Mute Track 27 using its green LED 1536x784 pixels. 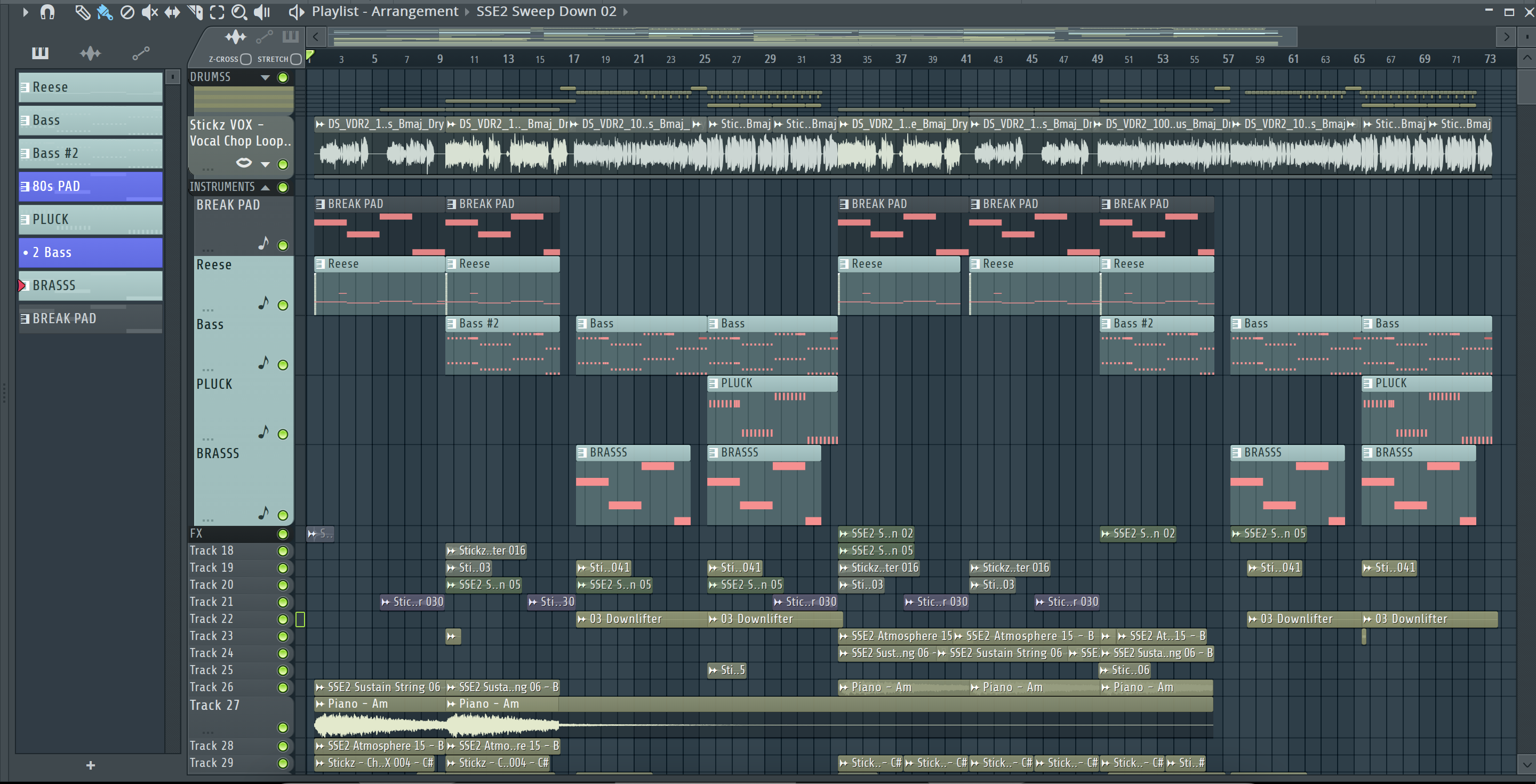283,728
